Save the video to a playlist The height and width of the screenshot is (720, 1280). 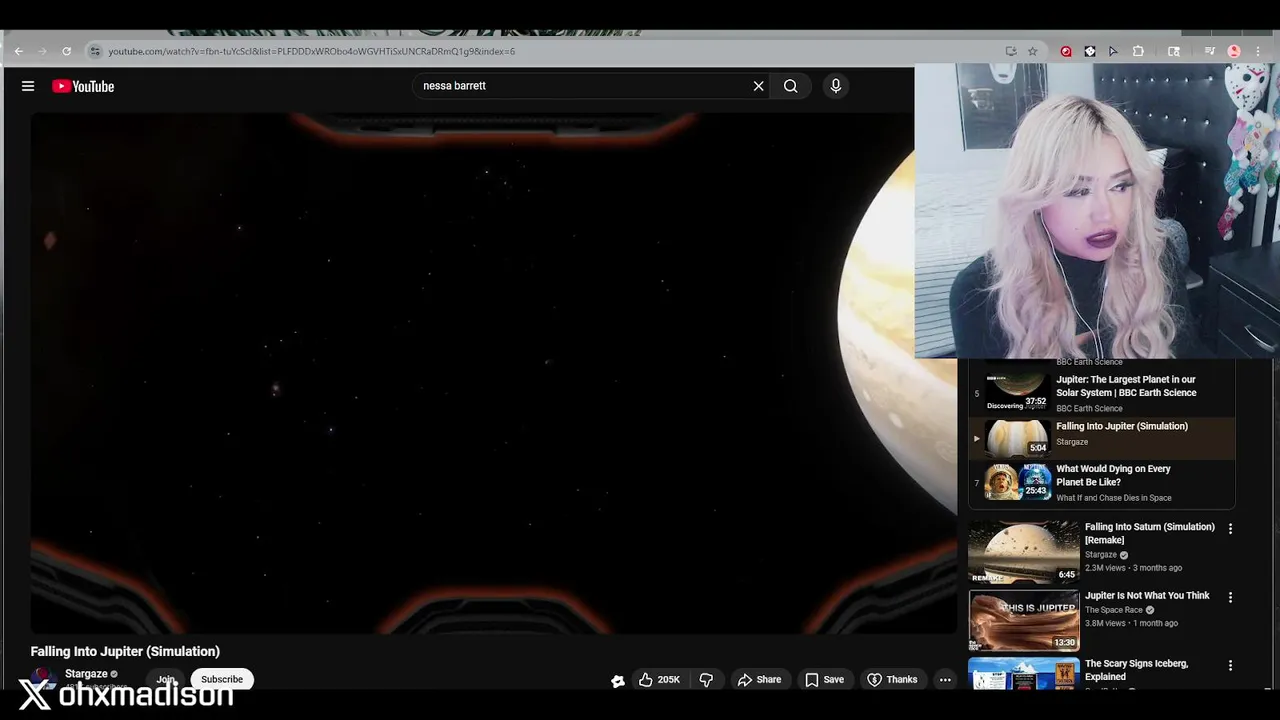point(825,680)
